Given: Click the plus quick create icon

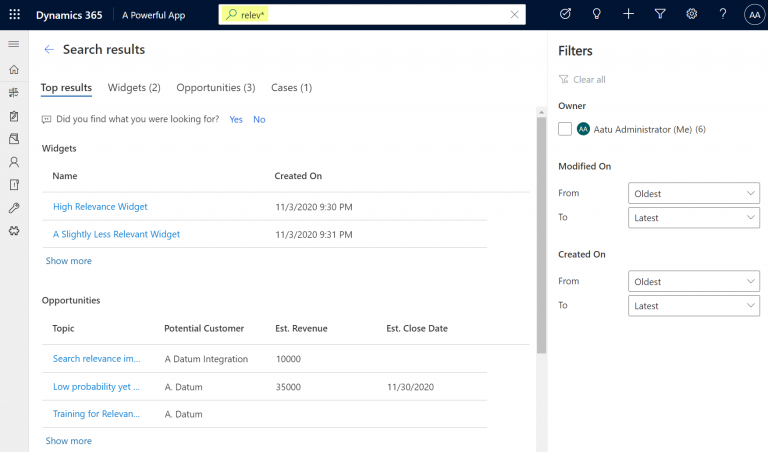Looking at the screenshot, I should pos(628,14).
